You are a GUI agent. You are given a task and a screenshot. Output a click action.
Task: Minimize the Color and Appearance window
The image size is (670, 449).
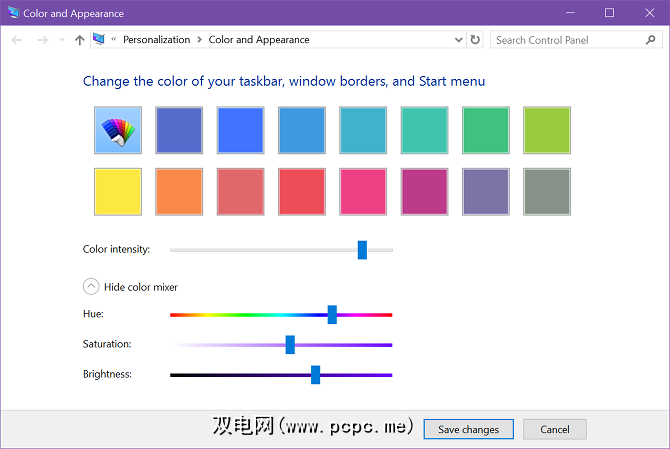[570, 13]
